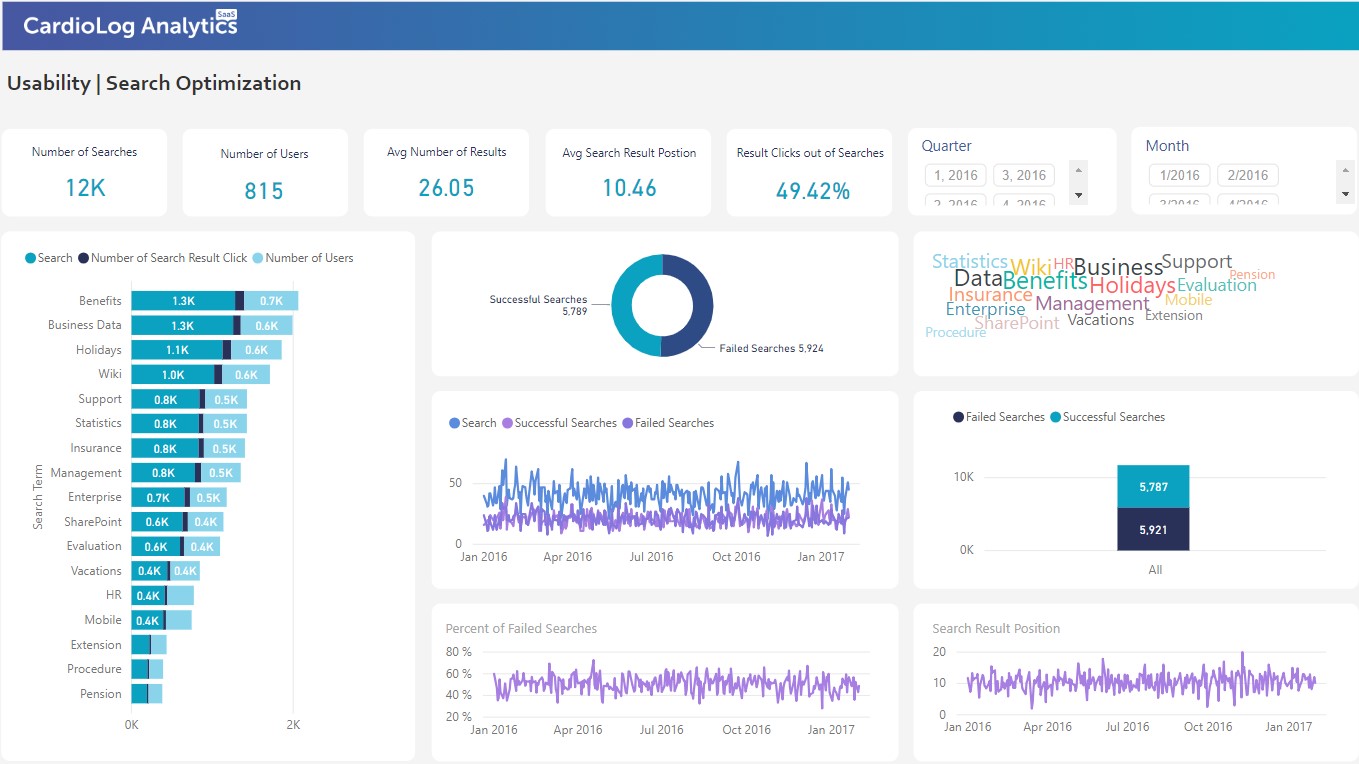Click the 49.42% Result Clicks value

pyautogui.click(x=812, y=191)
